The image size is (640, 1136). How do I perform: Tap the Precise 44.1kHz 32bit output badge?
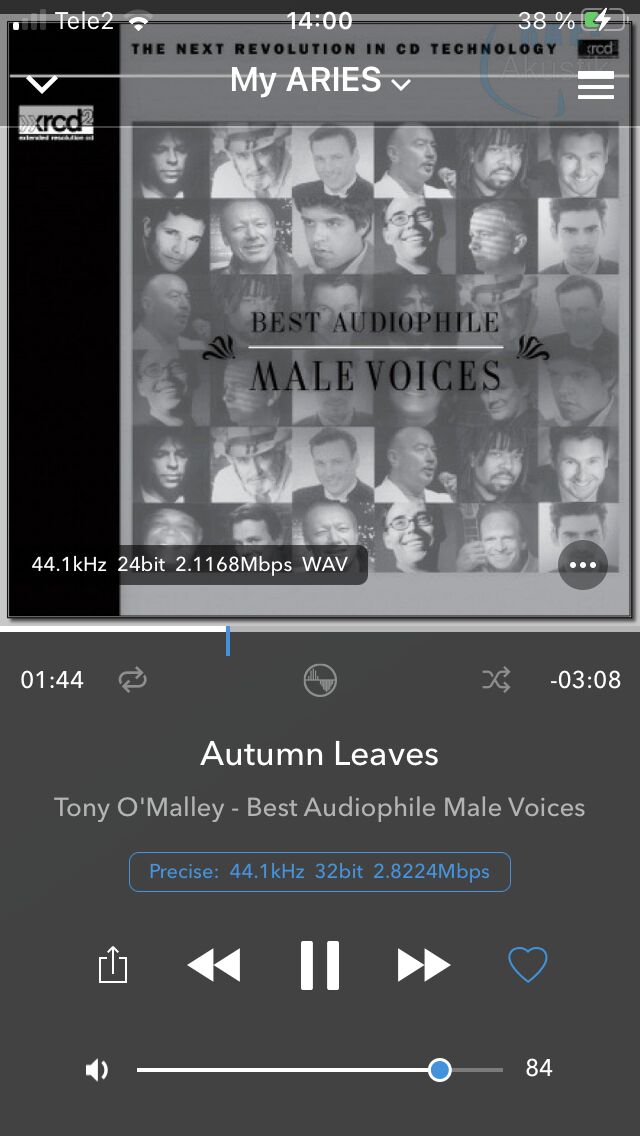tap(320, 872)
